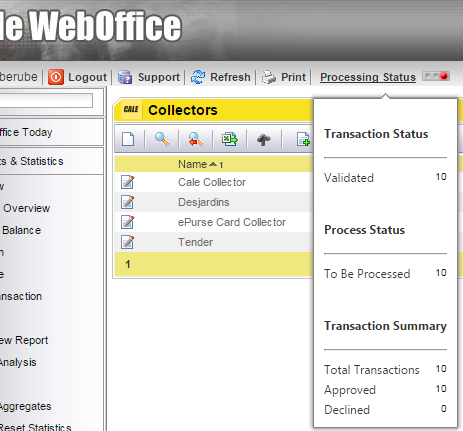
Task: Click Desjardins name text
Action: [204, 202]
